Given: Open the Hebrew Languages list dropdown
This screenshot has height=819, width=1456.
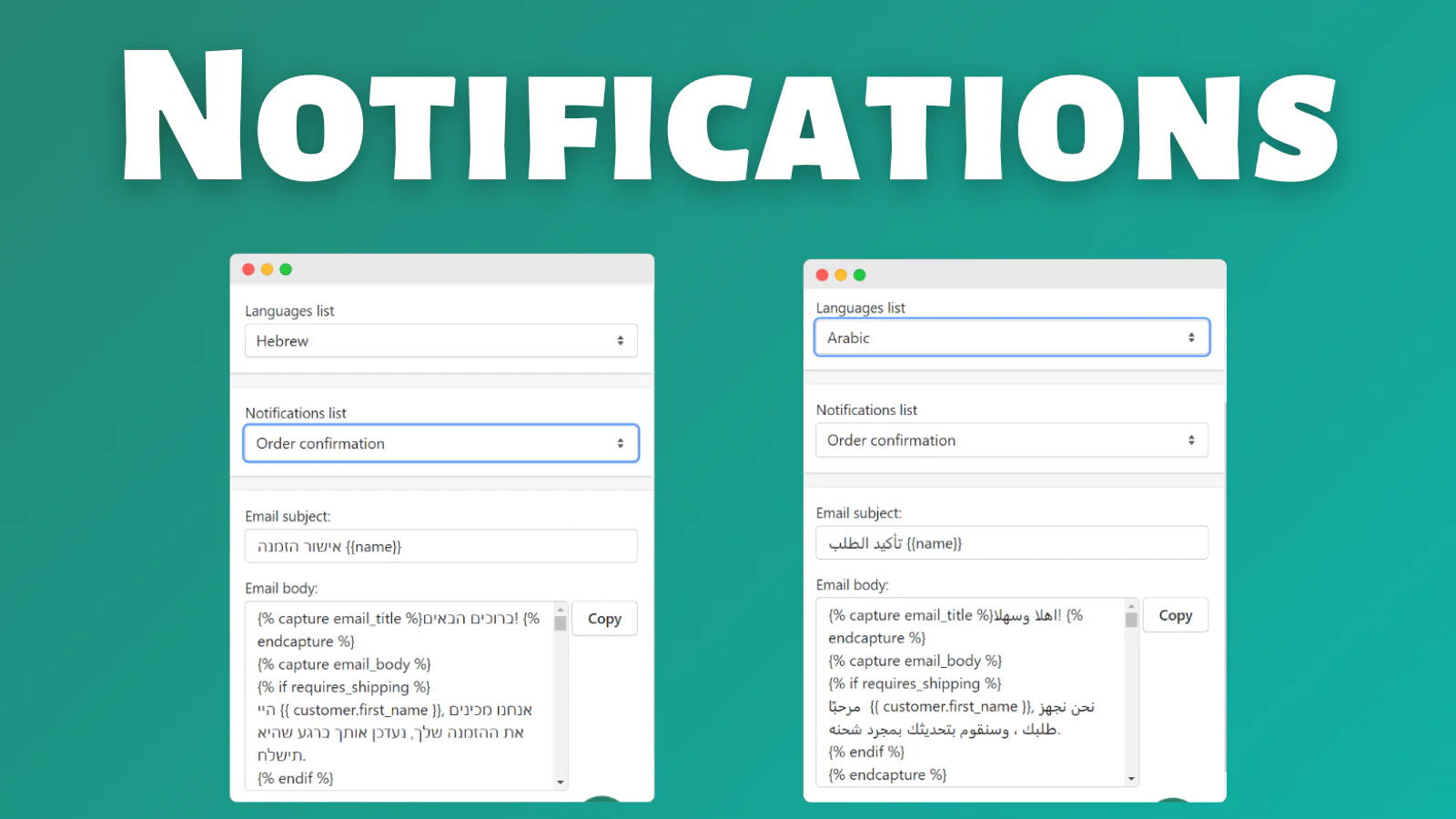Looking at the screenshot, I should pos(440,340).
